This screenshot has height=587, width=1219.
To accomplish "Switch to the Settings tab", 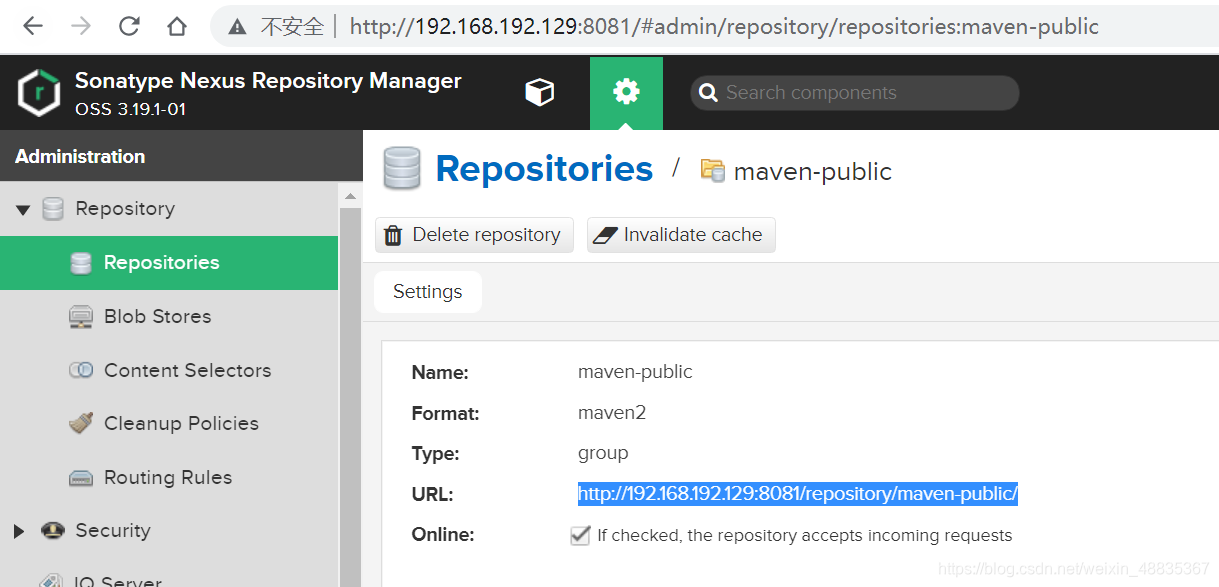I will [x=428, y=292].
